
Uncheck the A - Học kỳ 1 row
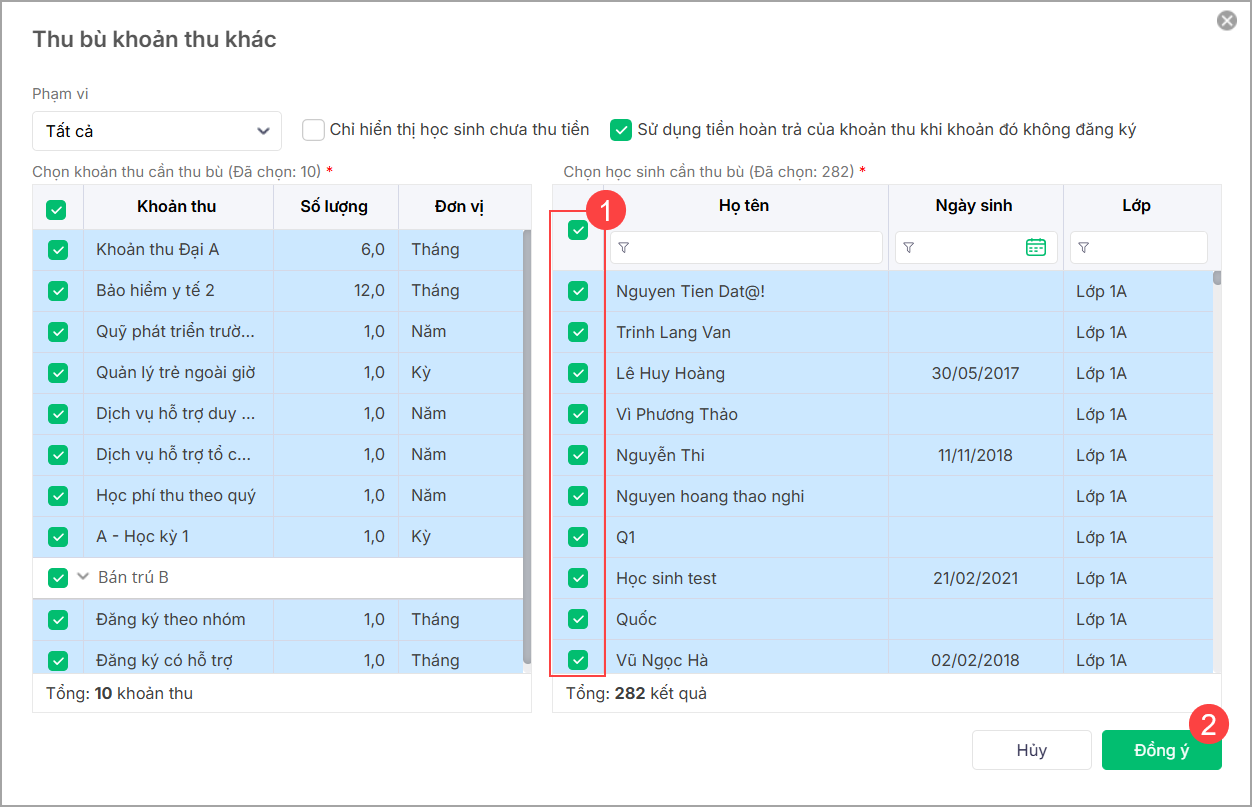[x=58, y=537]
